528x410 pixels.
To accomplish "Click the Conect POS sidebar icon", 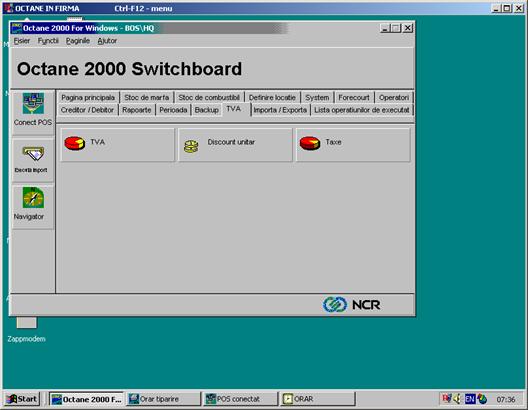I will (33, 104).
